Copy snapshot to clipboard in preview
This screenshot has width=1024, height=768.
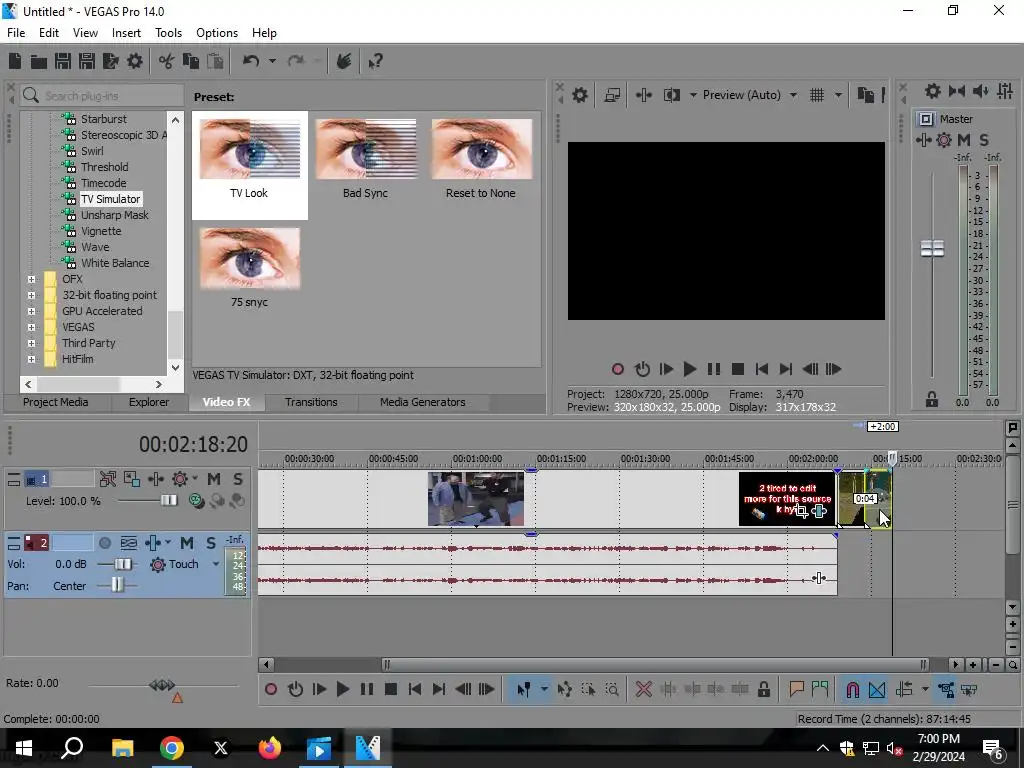pyautogui.click(x=865, y=95)
